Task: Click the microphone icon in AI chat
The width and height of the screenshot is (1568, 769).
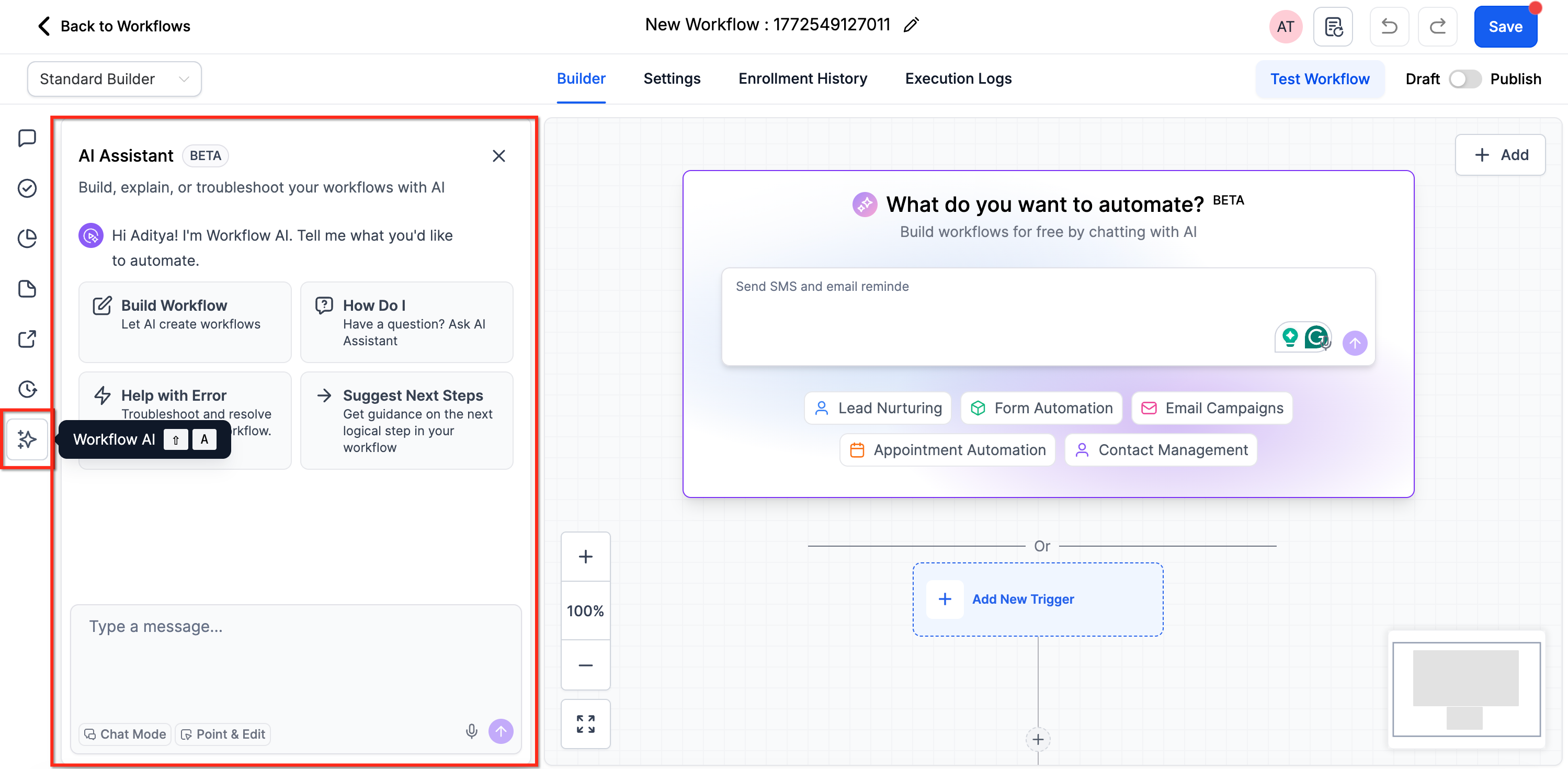Action: point(471,731)
